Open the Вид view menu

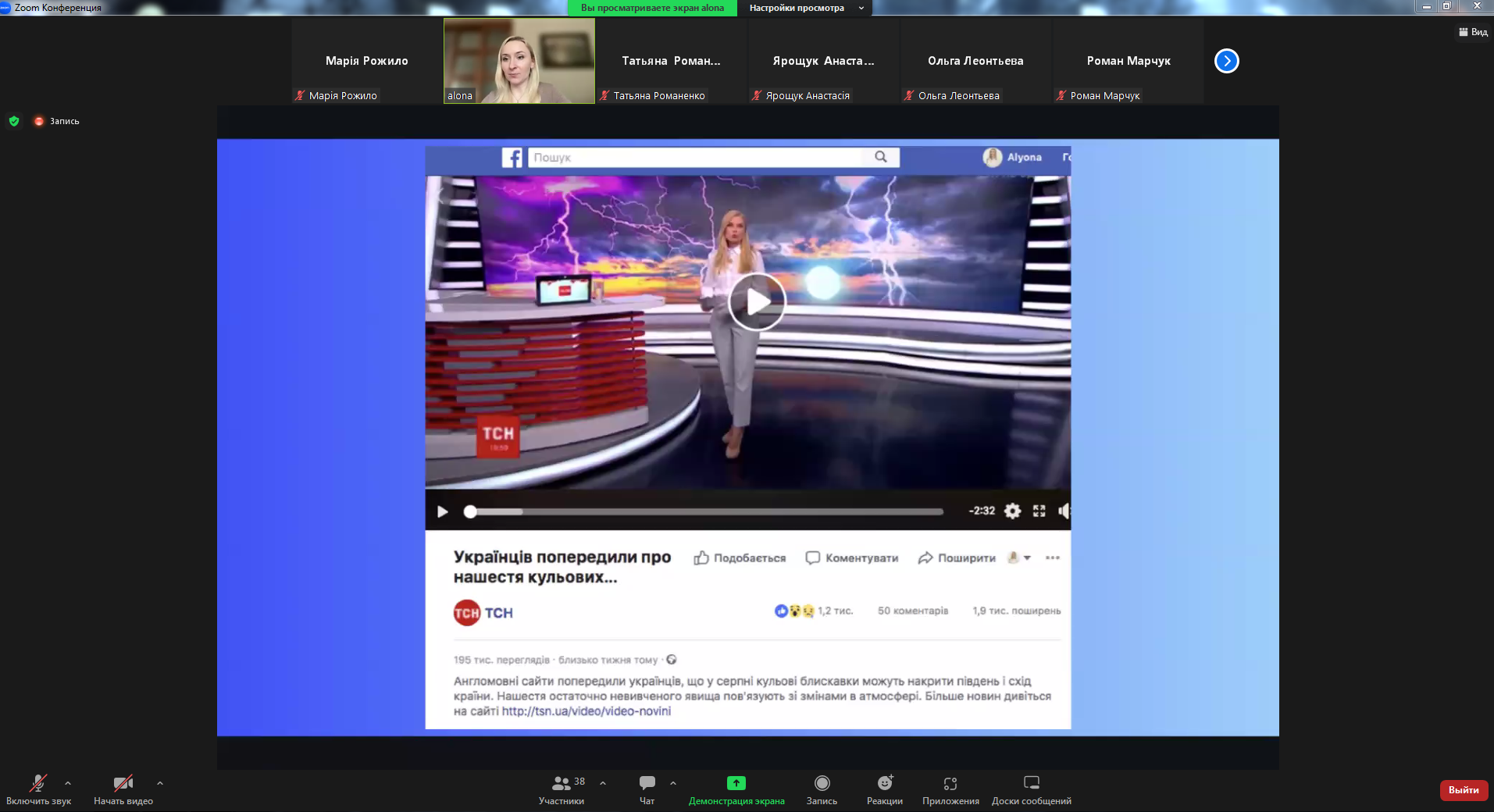pyautogui.click(x=1473, y=32)
